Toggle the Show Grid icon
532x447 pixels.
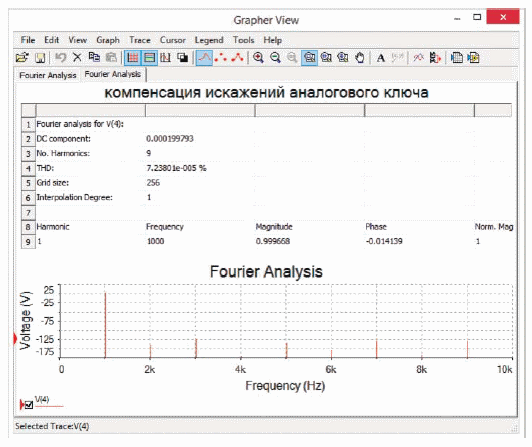pyautogui.click(x=132, y=57)
